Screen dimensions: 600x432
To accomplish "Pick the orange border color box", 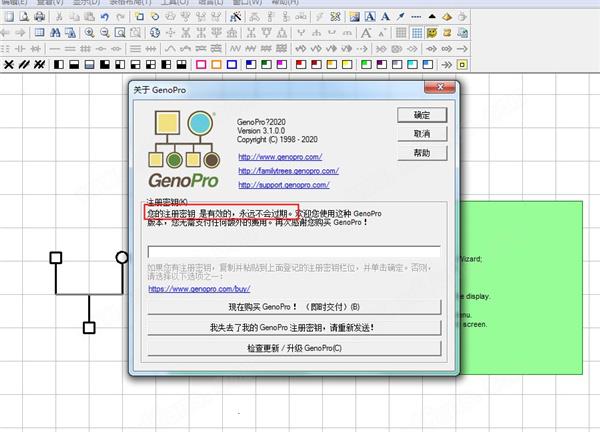I will click(x=216, y=65).
